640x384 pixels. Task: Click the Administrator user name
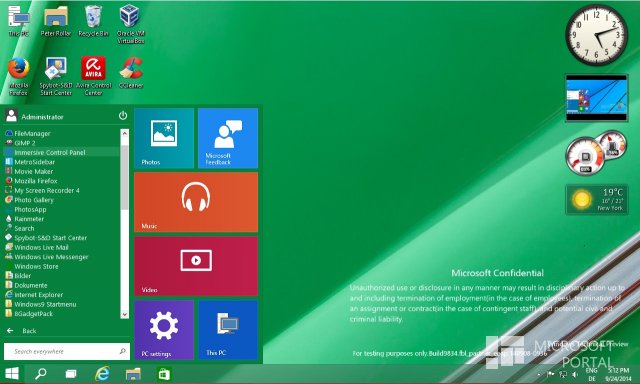pyautogui.click(x=42, y=117)
